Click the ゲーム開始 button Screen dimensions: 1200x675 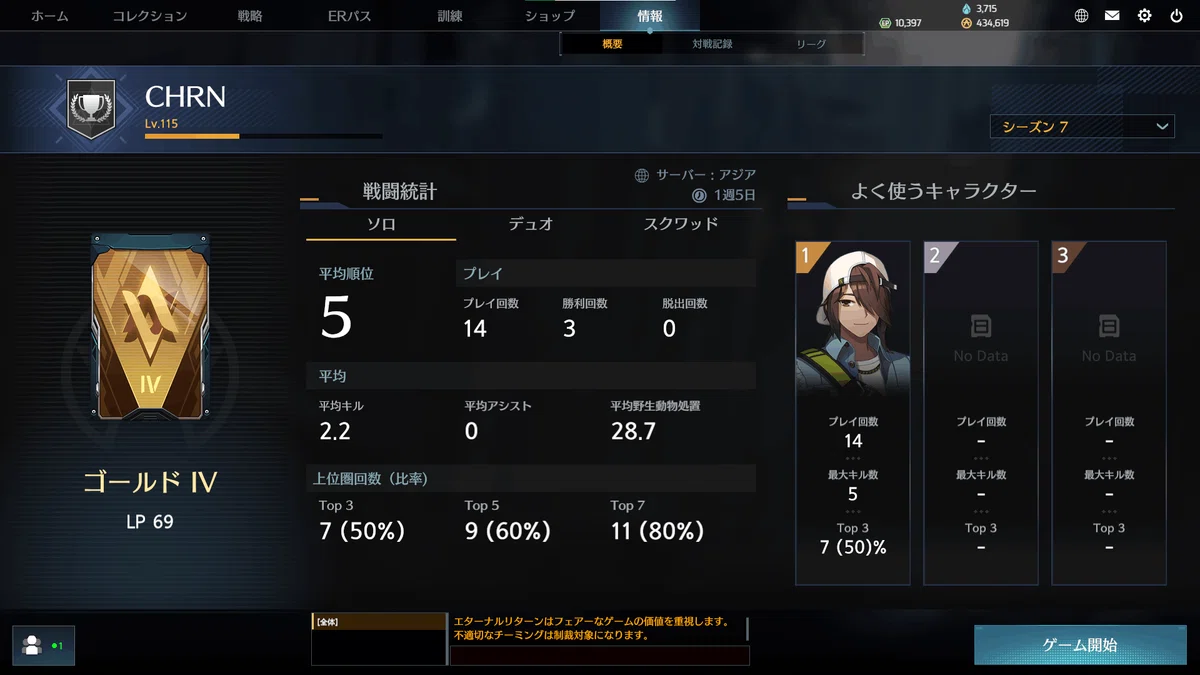1080,645
